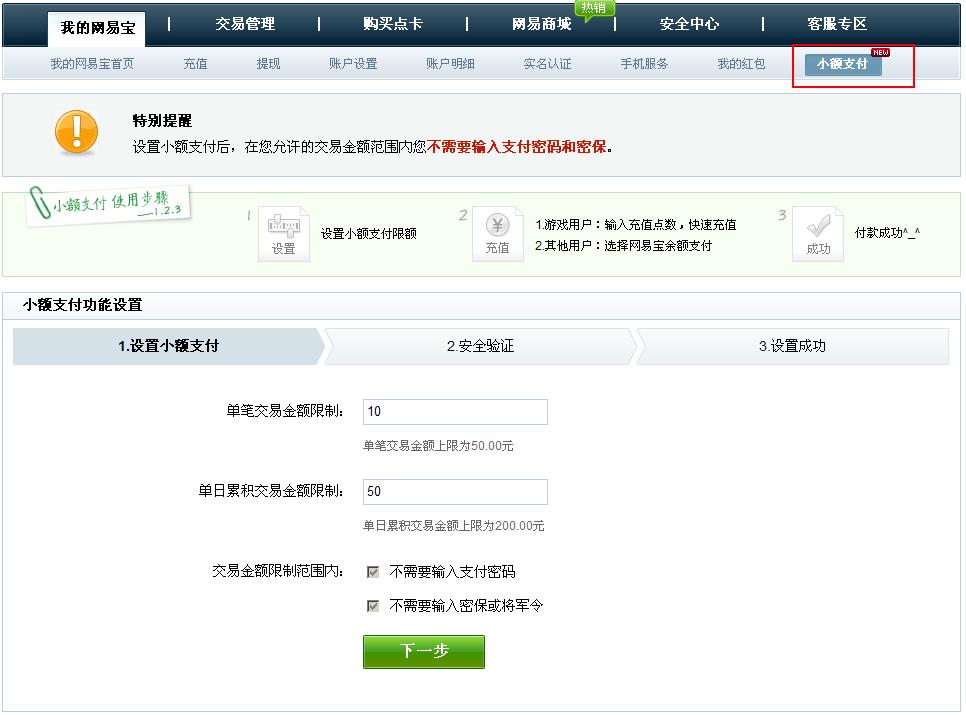Go to 我的网易宝首页 submenu
This screenshot has height=715, width=966.
(x=92, y=63)
